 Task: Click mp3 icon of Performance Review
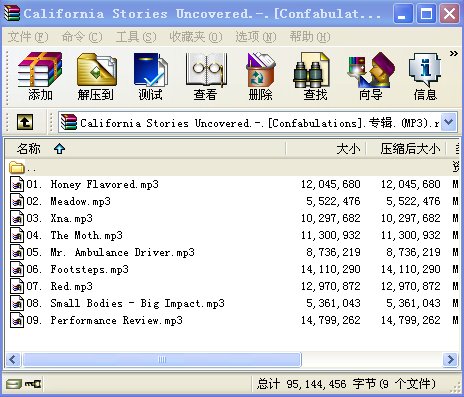click(17, 320)
